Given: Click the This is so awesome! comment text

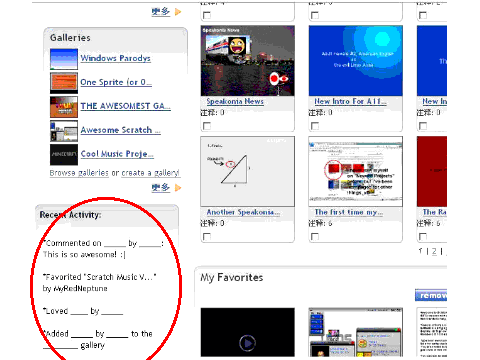Looking at the screenshot, I should pyautogui.click(x=84, y=255).
